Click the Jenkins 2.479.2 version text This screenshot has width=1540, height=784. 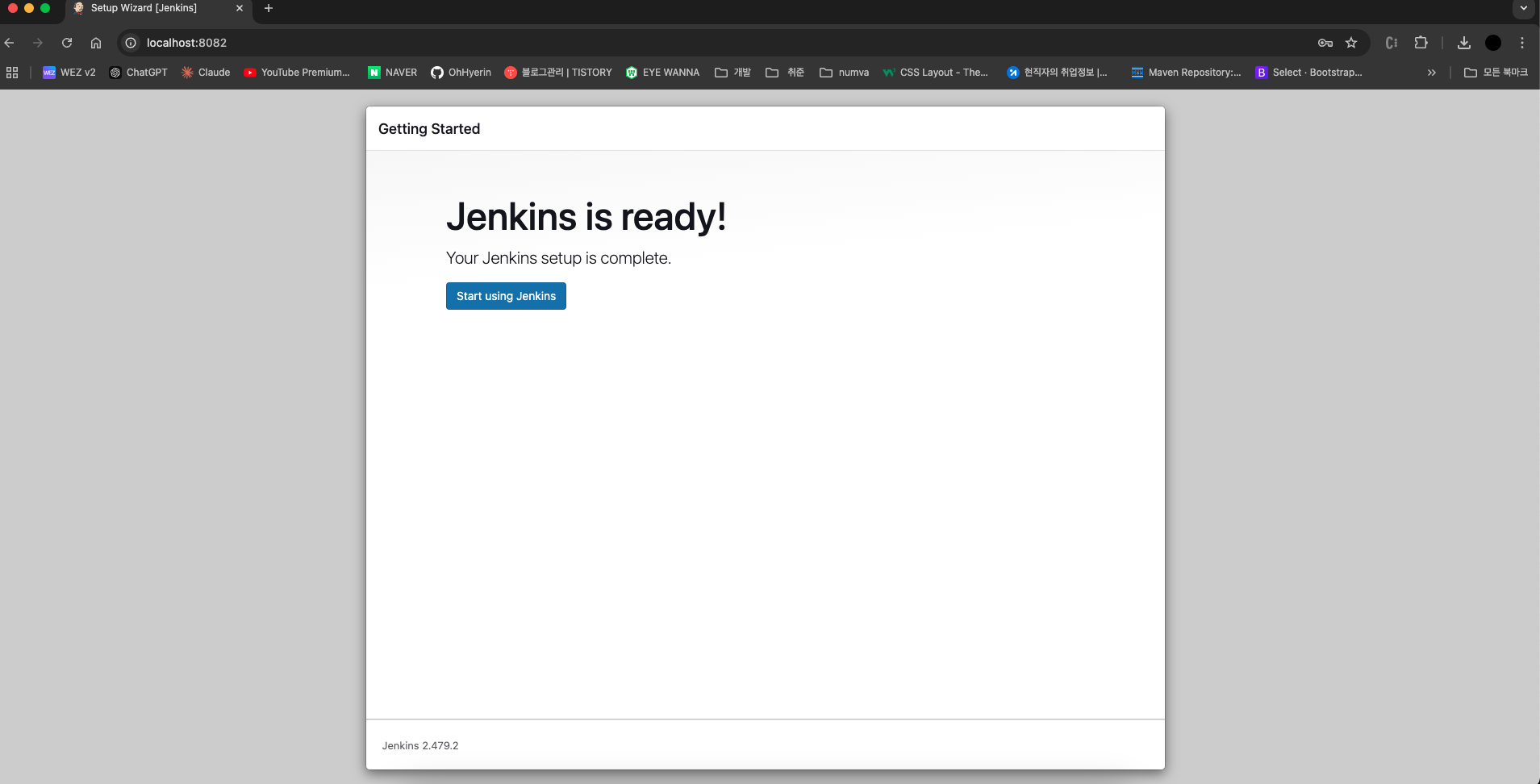(420, 745)
